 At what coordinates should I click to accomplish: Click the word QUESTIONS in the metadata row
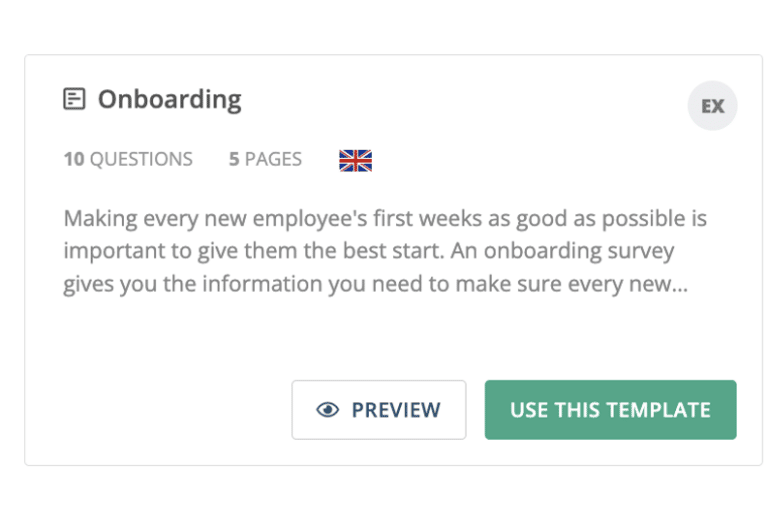pyautogui.click(x=142, y=159)
